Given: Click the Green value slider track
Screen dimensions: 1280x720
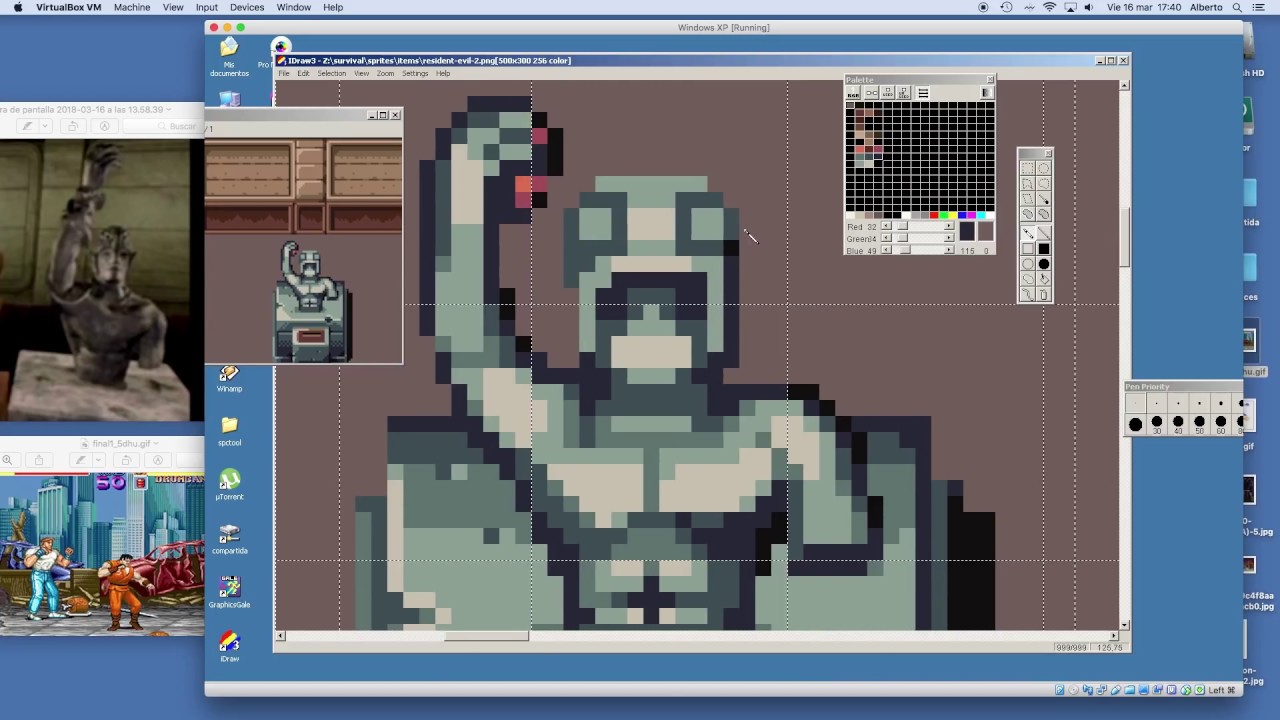Looking at the screenshot, I should click(x=918, y=238).
